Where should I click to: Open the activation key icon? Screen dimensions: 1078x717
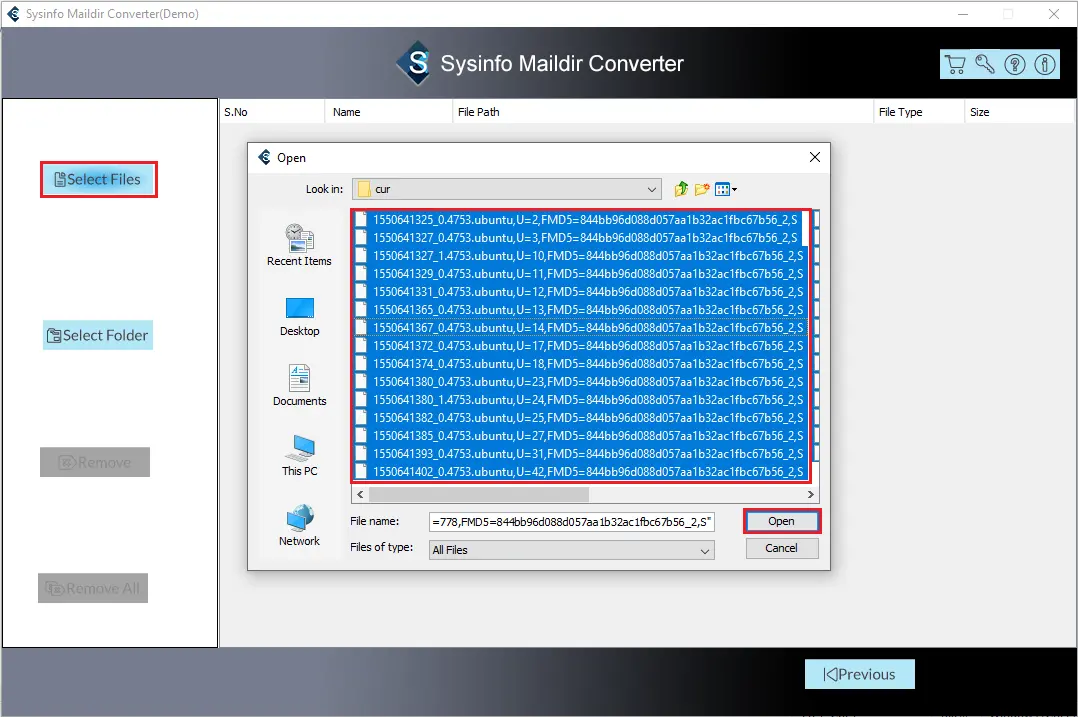[x=984, y=65]
